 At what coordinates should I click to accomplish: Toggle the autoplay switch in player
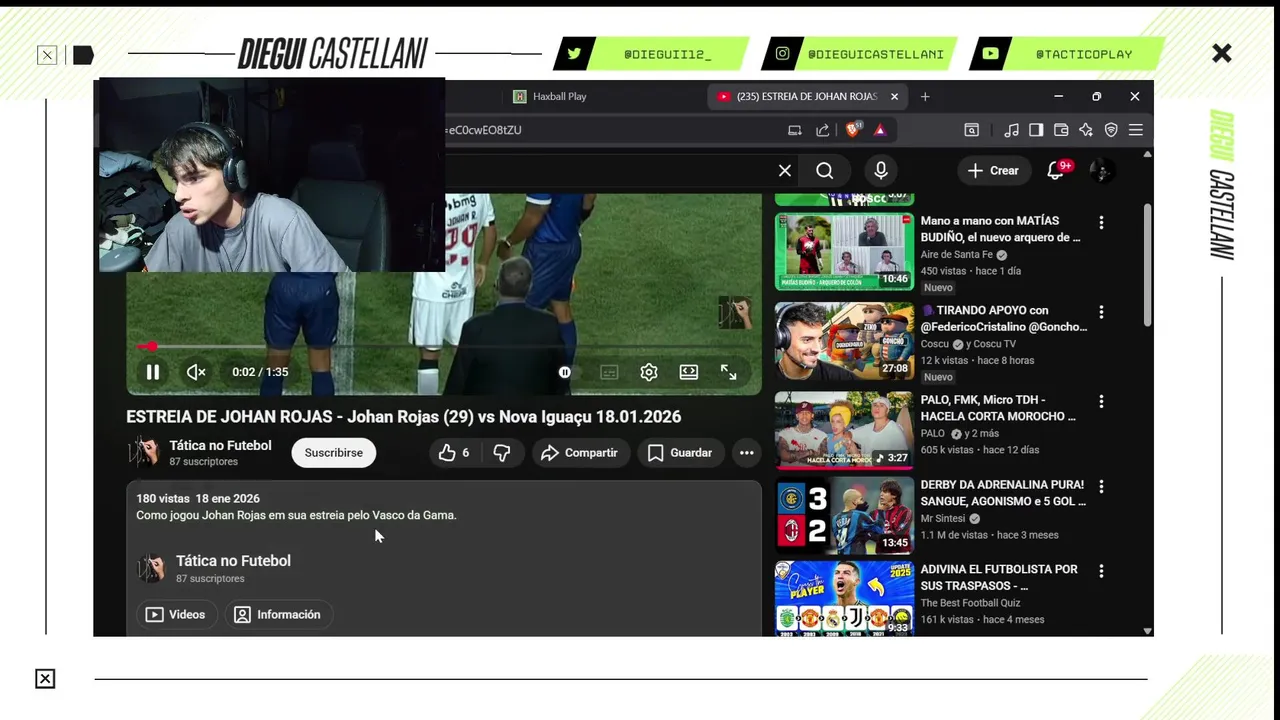pyautogui.click(x=566, y=372)
